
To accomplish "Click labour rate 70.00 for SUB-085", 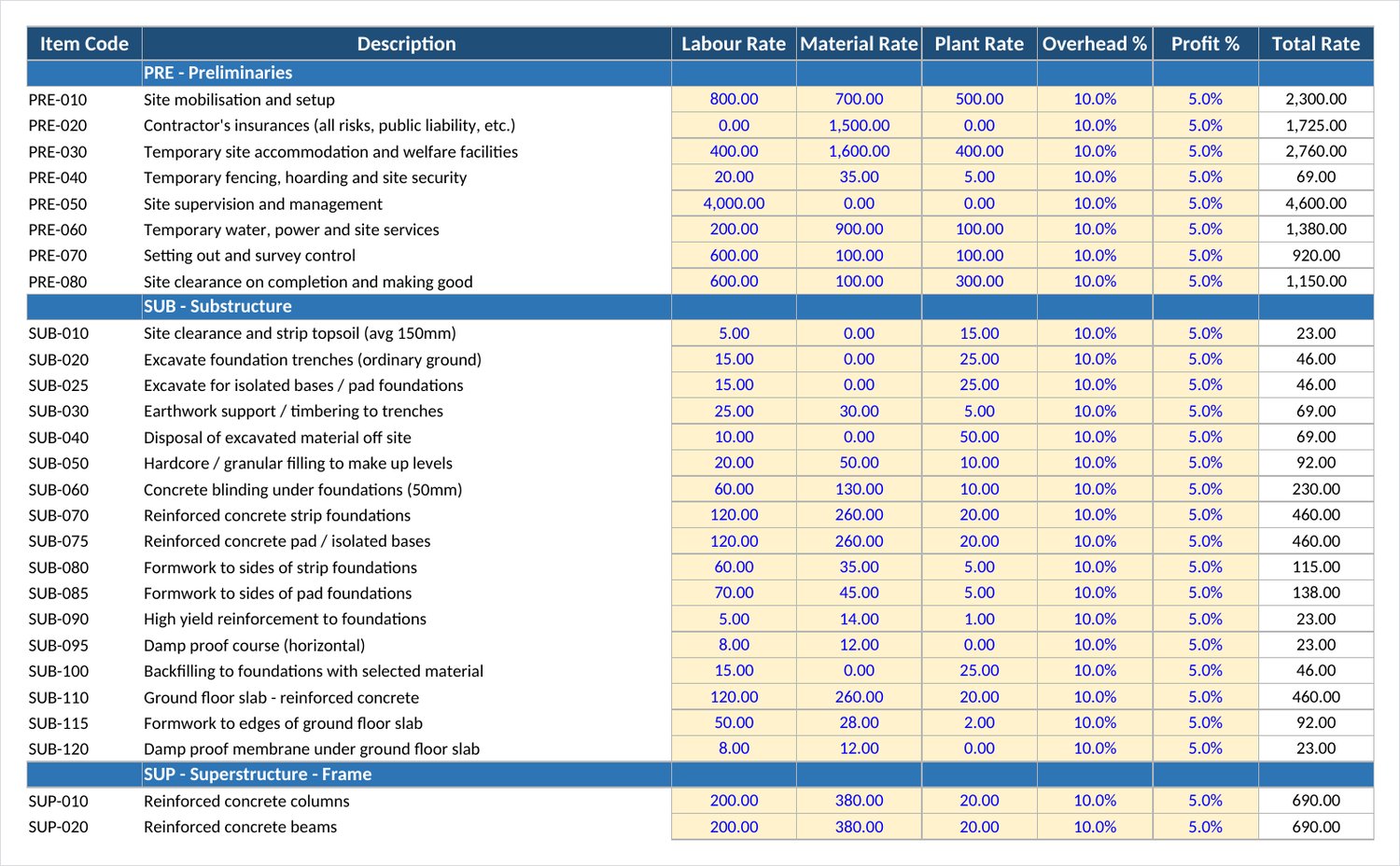I will tap(734, 593).
